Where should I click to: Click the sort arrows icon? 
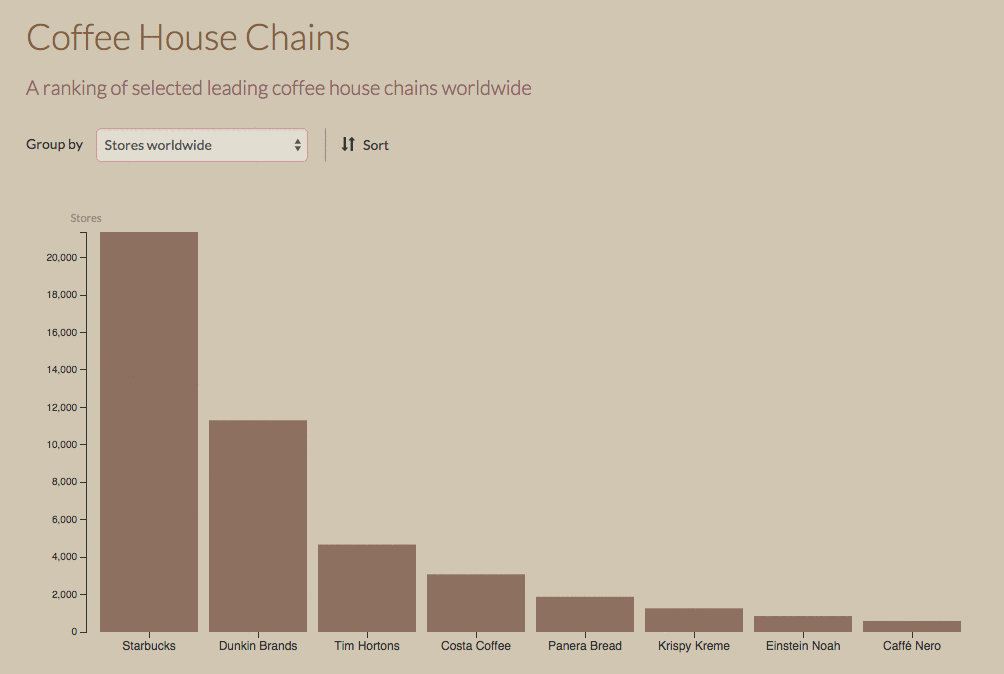(348, 145)
